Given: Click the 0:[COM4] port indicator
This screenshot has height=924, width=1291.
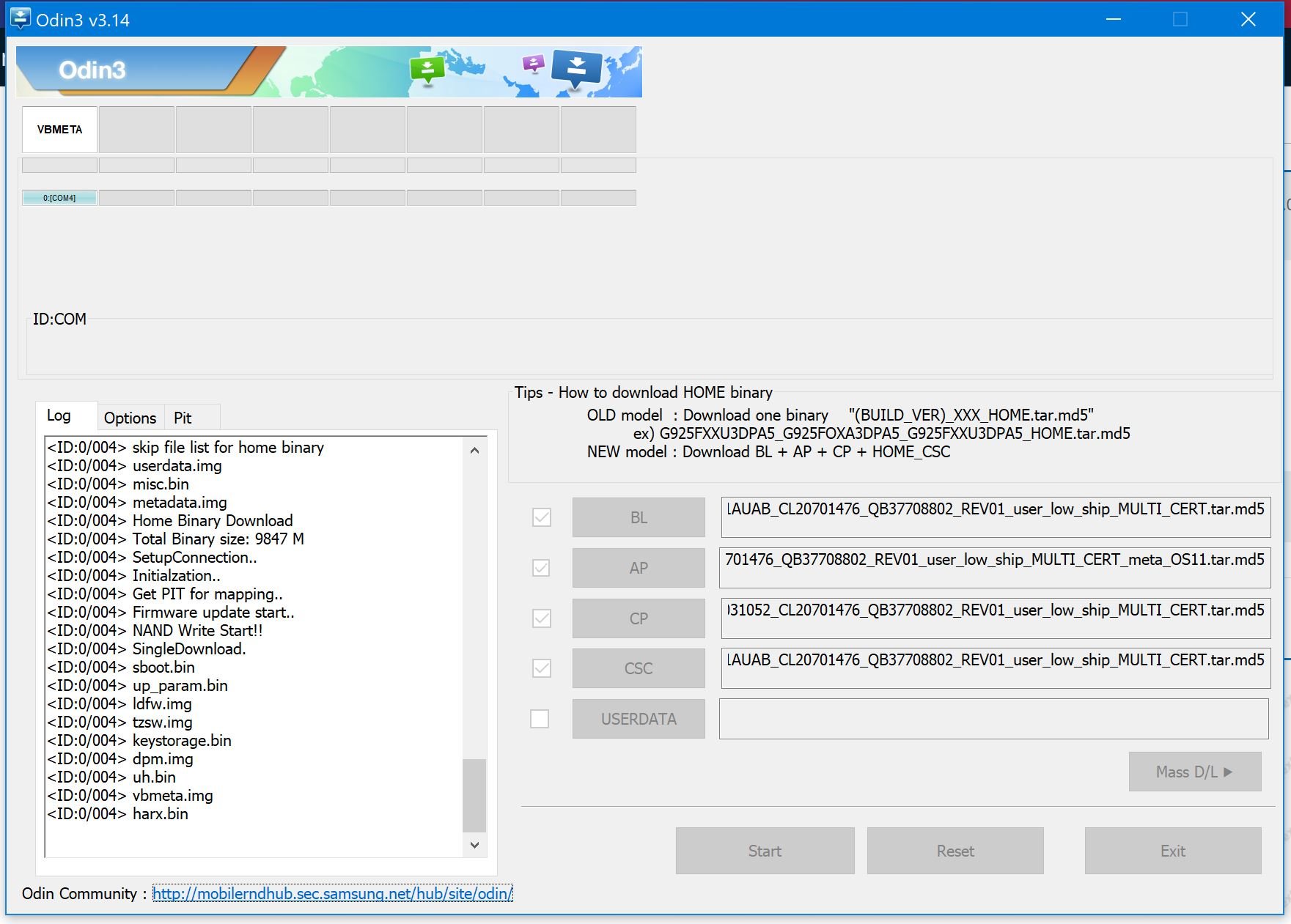Looking at the screenshot, I should 59,198.
